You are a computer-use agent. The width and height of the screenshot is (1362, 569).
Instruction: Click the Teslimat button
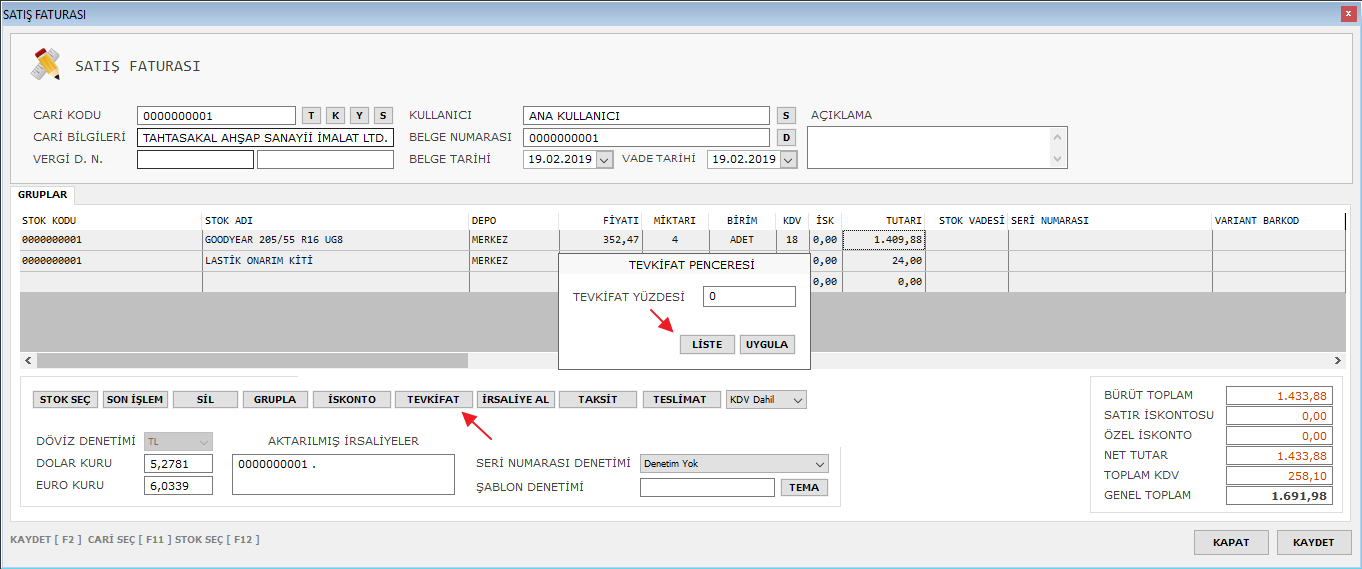681,399
